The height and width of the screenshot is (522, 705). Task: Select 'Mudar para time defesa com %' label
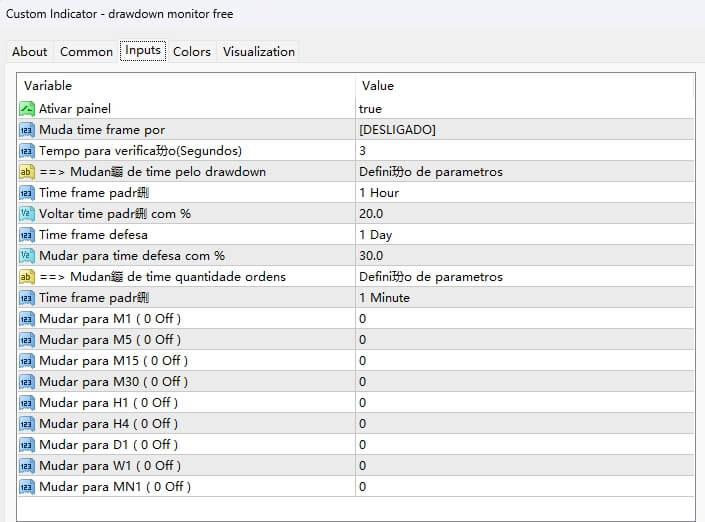[x=132, y=256]
